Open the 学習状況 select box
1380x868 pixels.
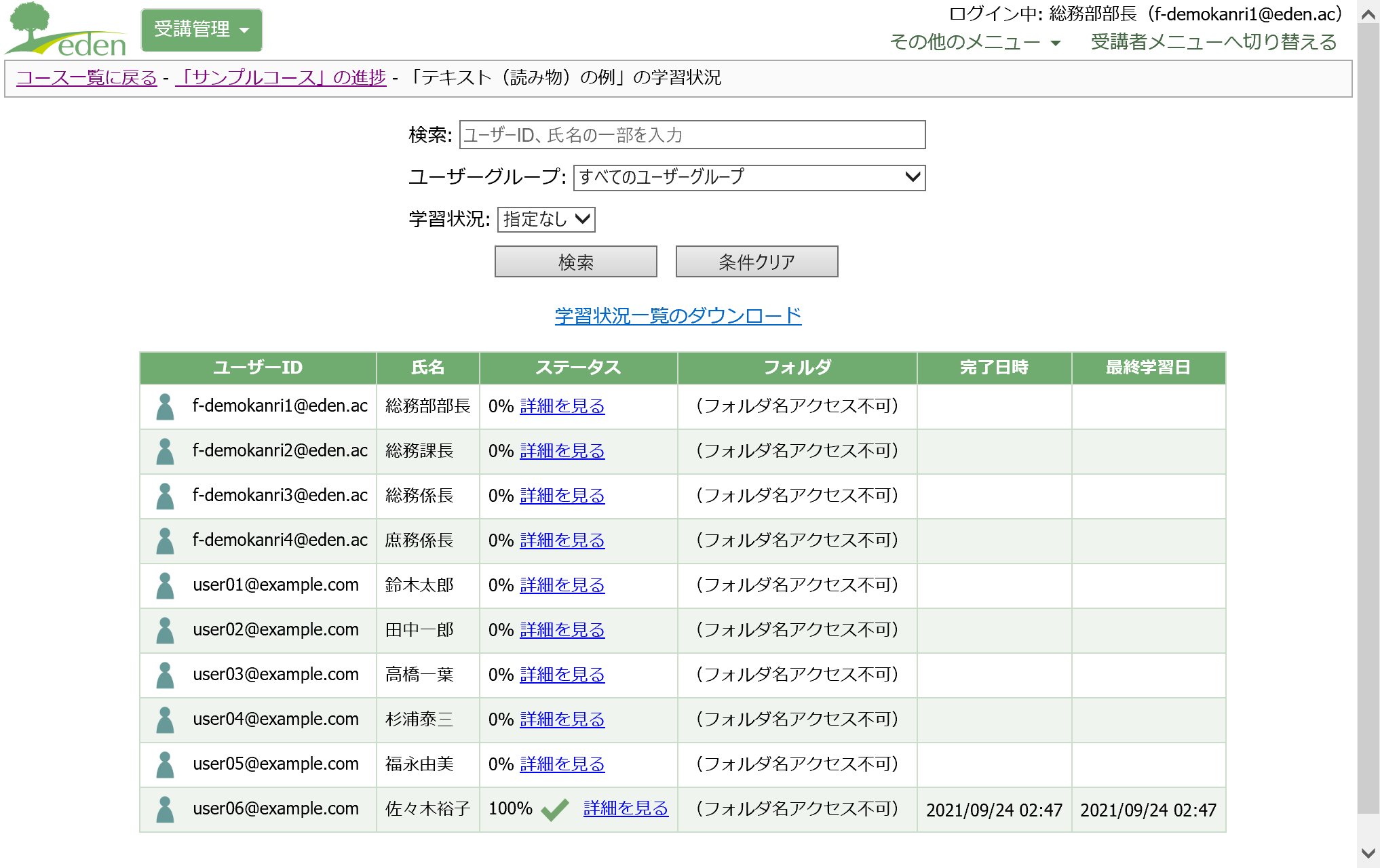(546, 220)
